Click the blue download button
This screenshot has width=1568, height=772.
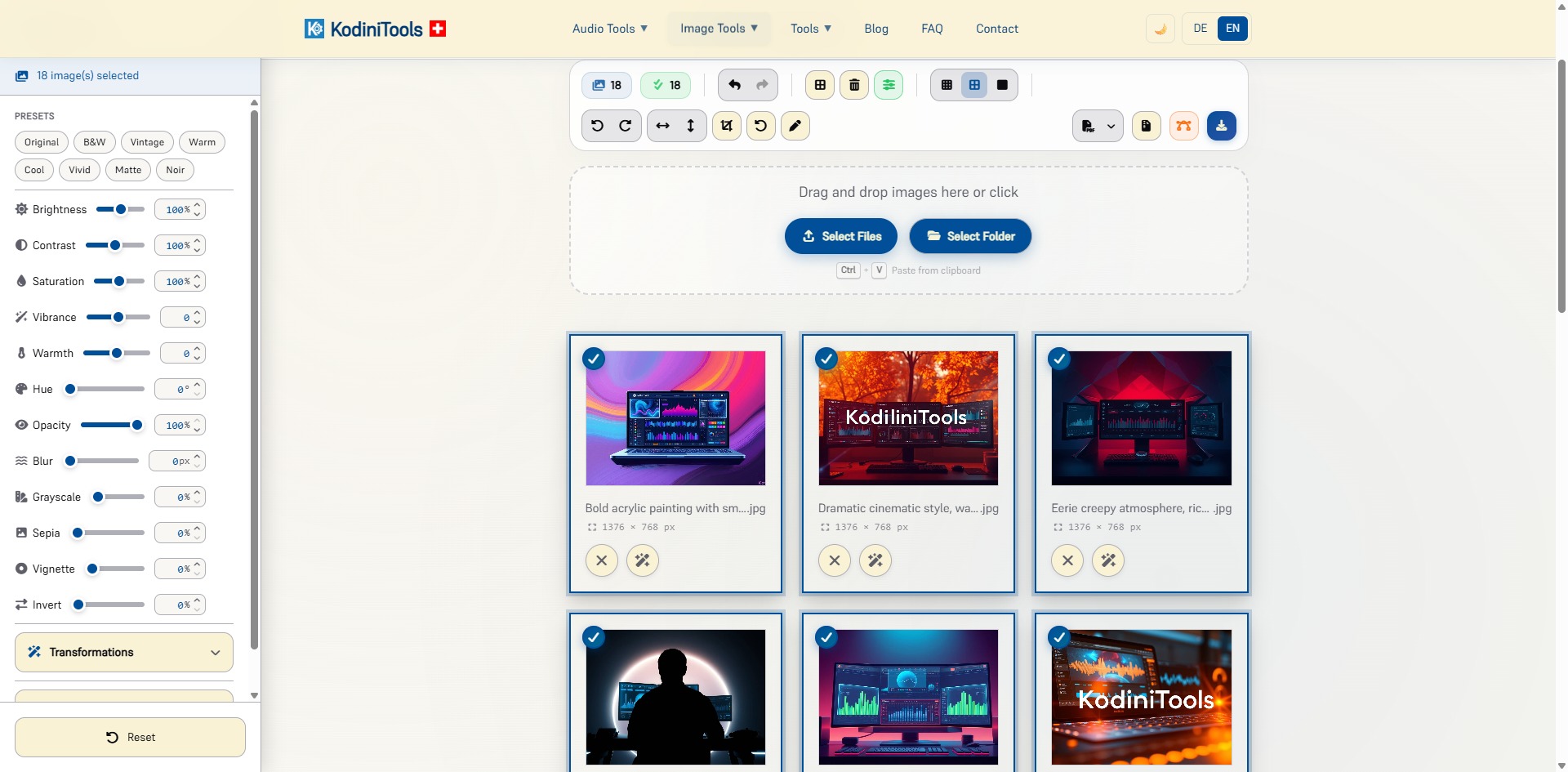pyautogui.click(x=1222, y=126)
